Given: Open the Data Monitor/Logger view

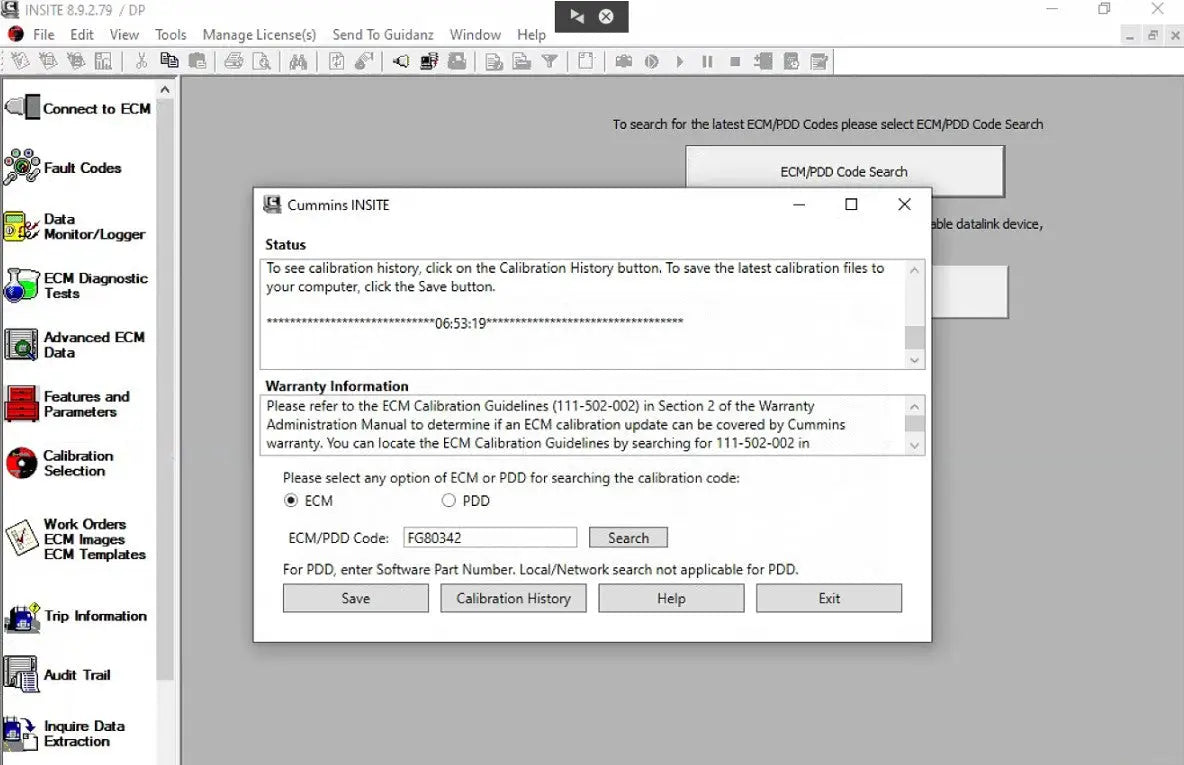Looking at the screenshot, I should point(22,226).
